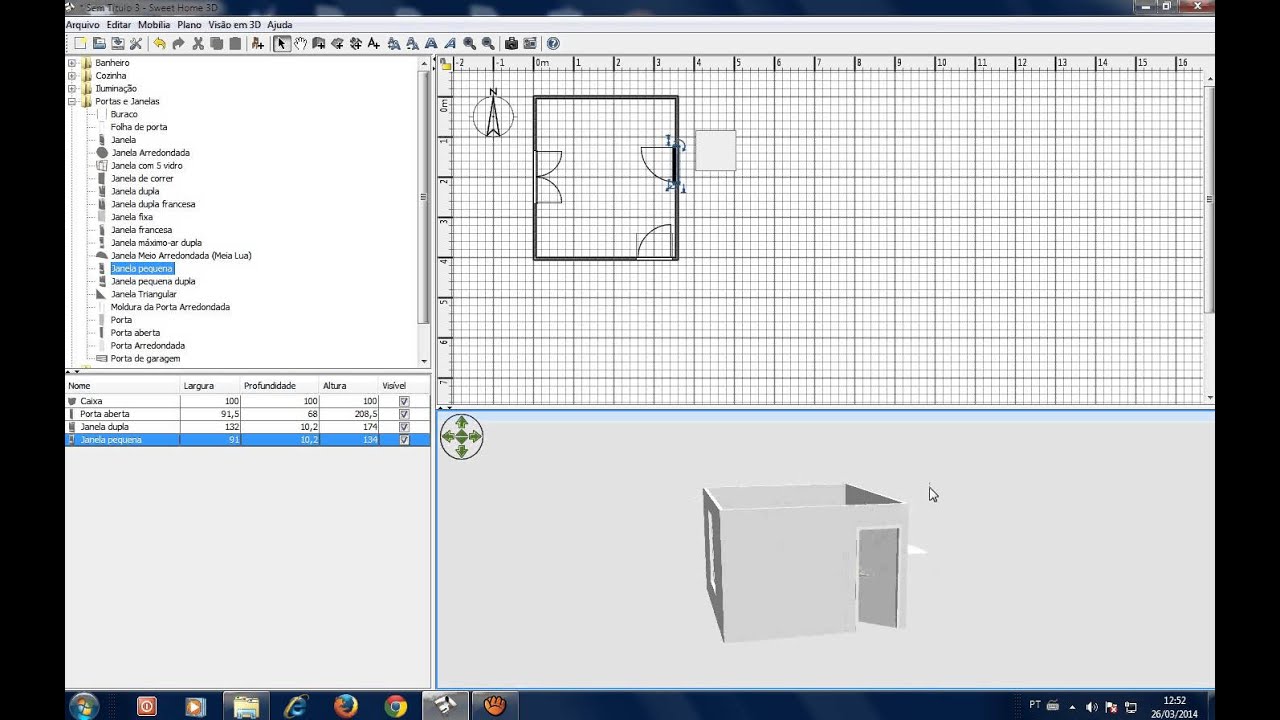Click the Zoom in magnifier icon
Viewport: 1280px width, 720px height.
[469, 44]
